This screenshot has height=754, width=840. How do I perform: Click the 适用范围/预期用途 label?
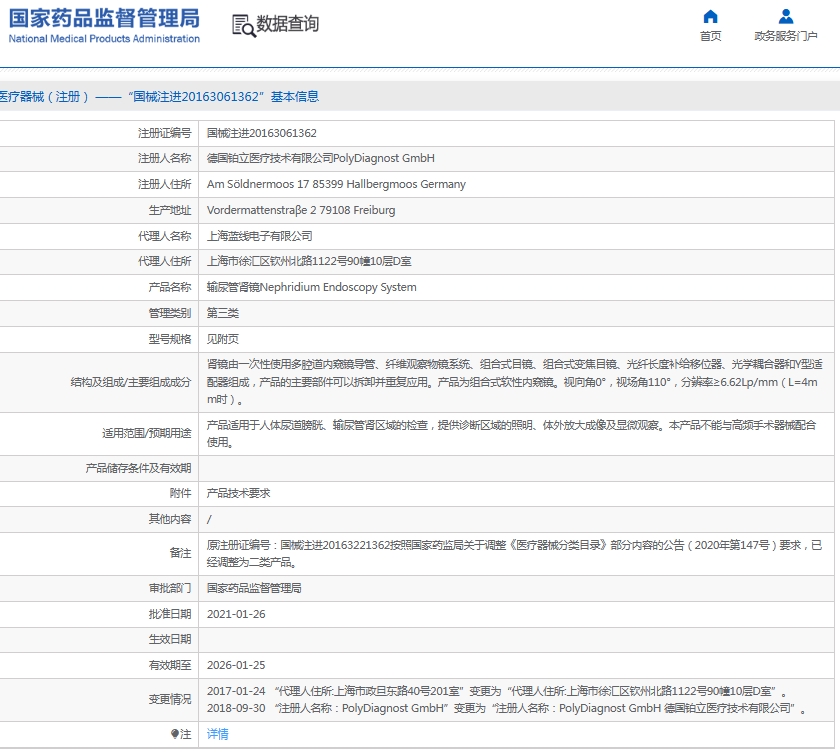pos(146,433)
